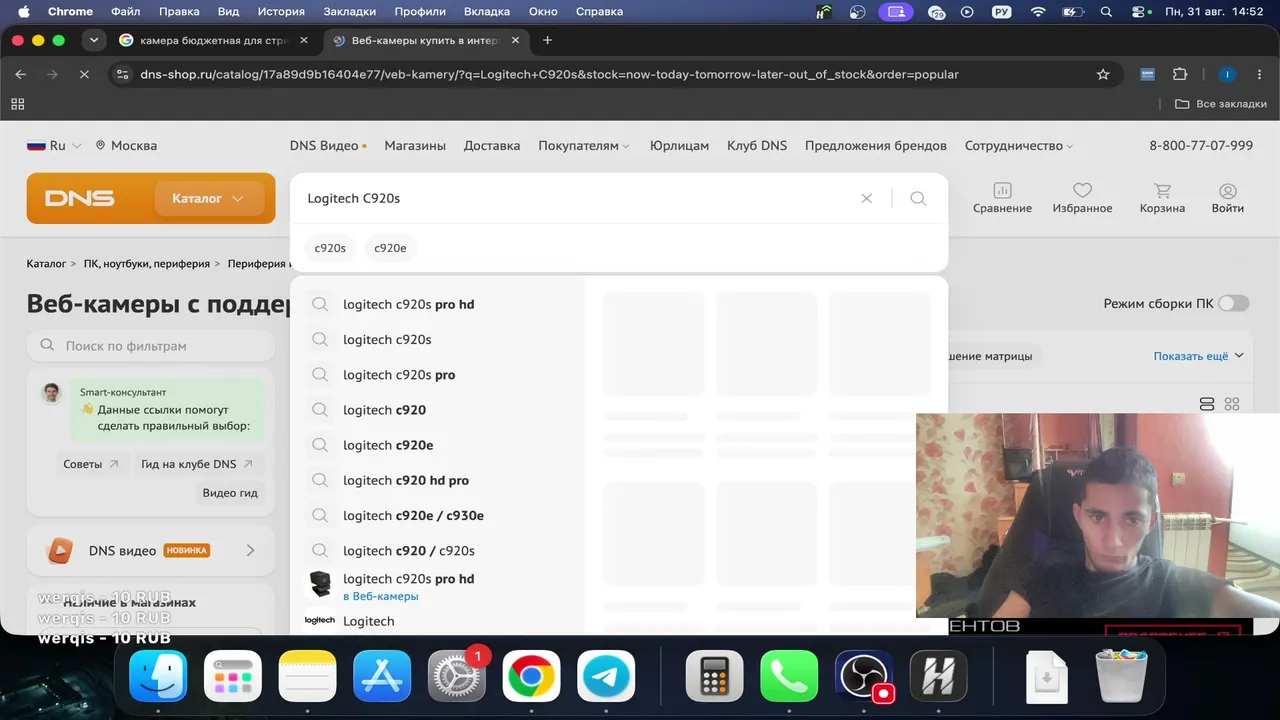Open a new Chrome tab
The height and width of the screenshot is (720, 1280).
[x=547, y=40]
